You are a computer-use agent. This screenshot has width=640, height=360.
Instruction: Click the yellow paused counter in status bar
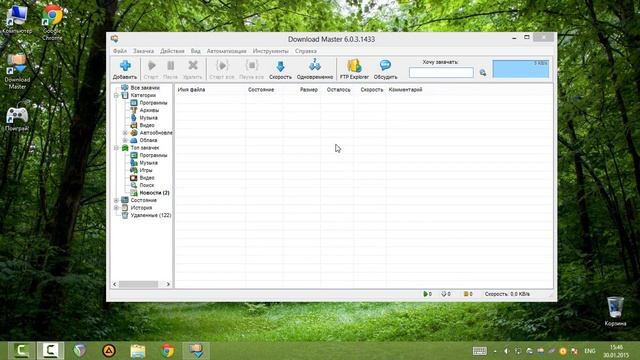[x=468, y=294]
